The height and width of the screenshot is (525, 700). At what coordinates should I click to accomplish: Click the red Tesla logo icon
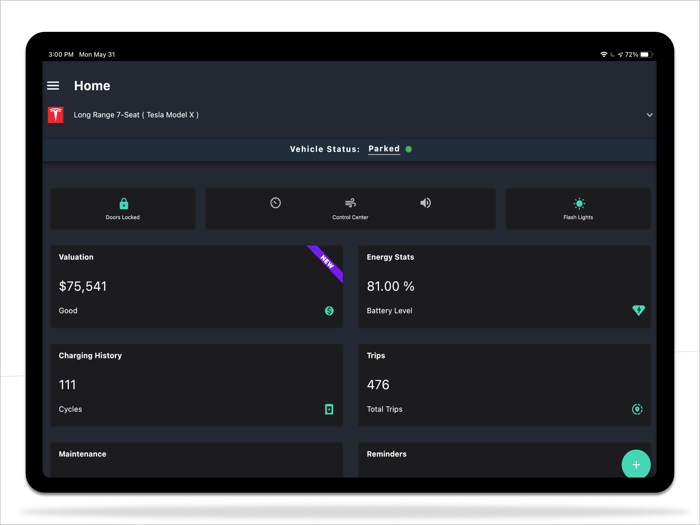[x=56, y=115]
